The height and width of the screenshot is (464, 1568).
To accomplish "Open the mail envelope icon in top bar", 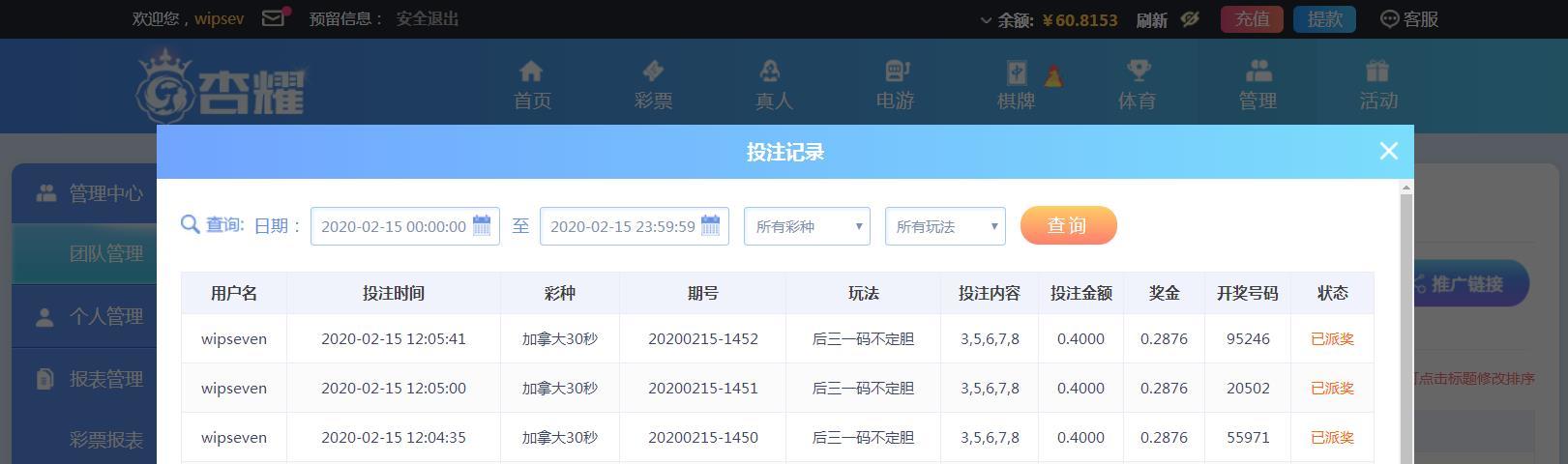I will coord(275,17).
